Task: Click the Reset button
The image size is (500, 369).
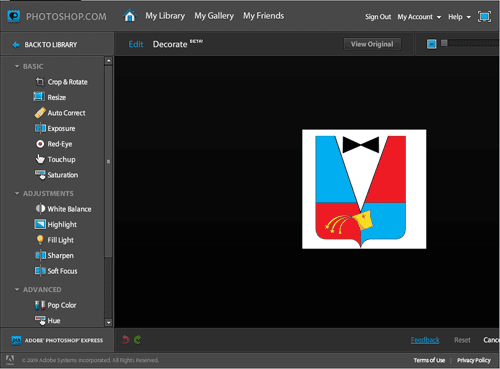Action: [462, 340]
